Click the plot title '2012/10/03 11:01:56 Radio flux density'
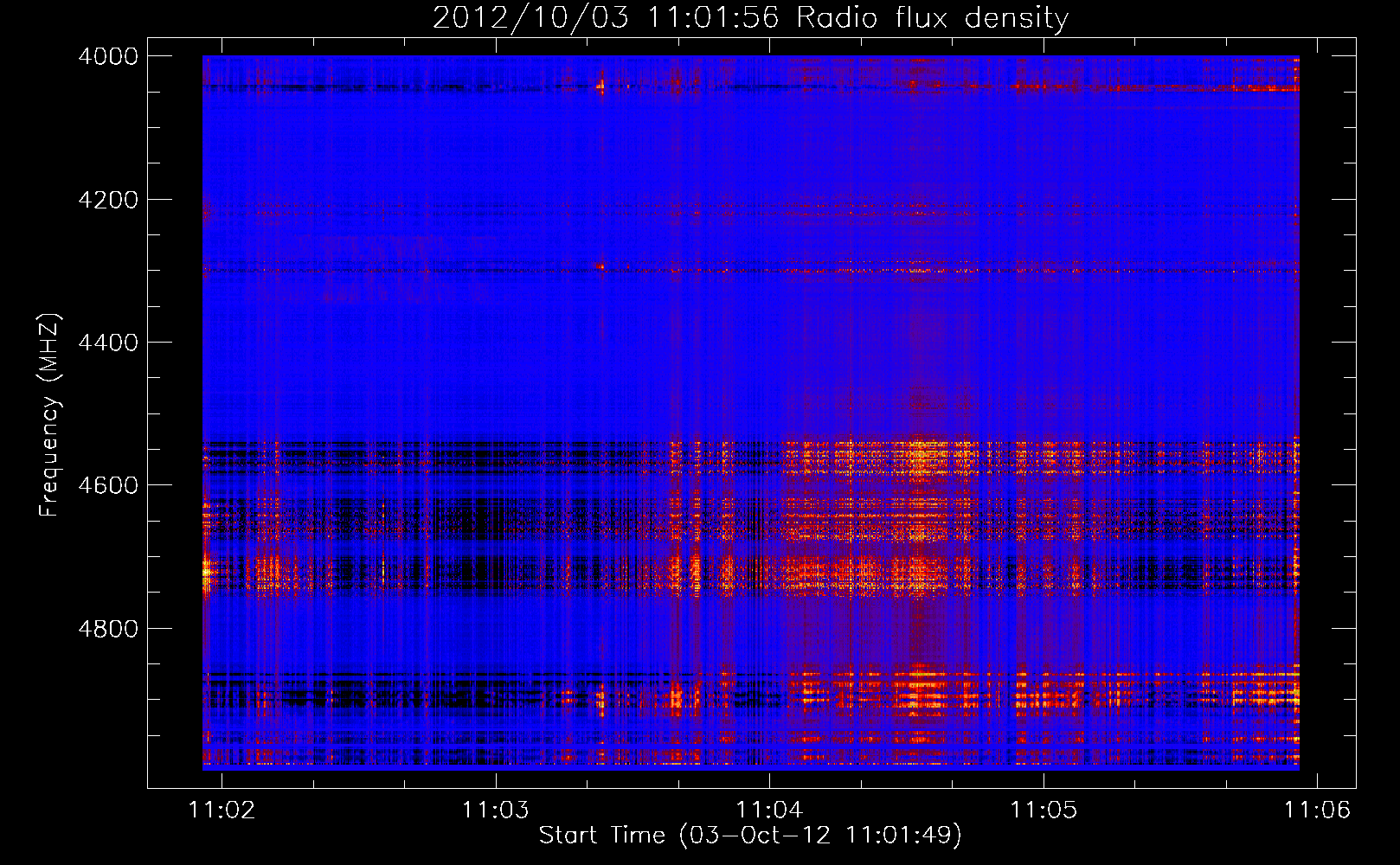 tap(750, 17)
